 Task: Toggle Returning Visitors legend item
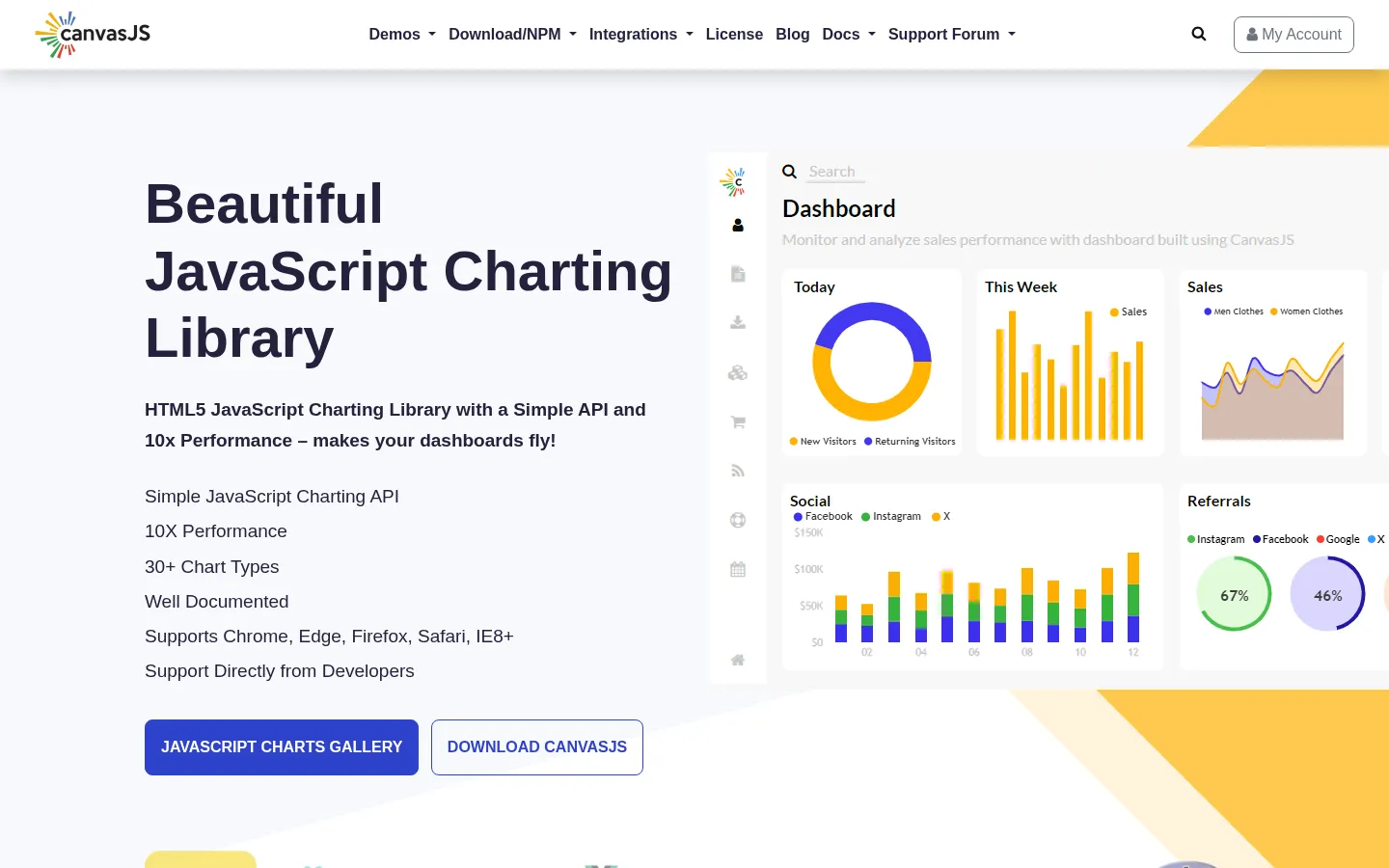pos(910,442)
